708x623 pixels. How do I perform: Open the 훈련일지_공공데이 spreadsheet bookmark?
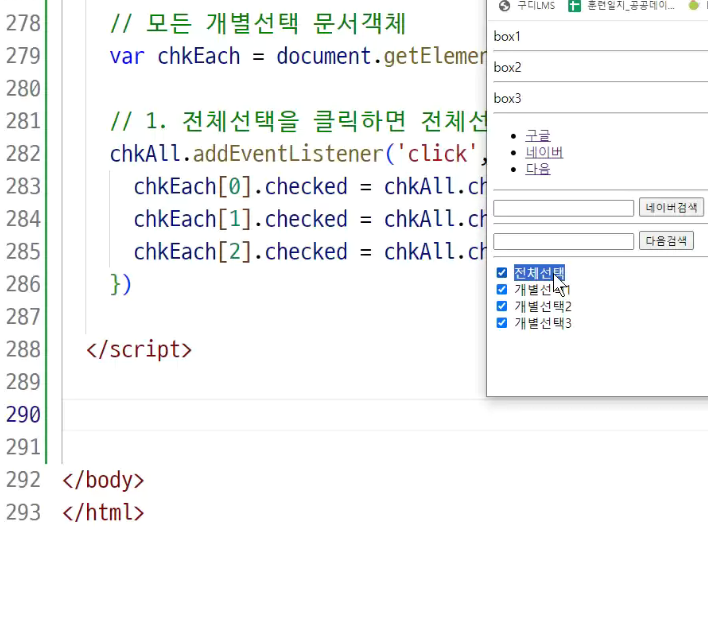[621, 5]
